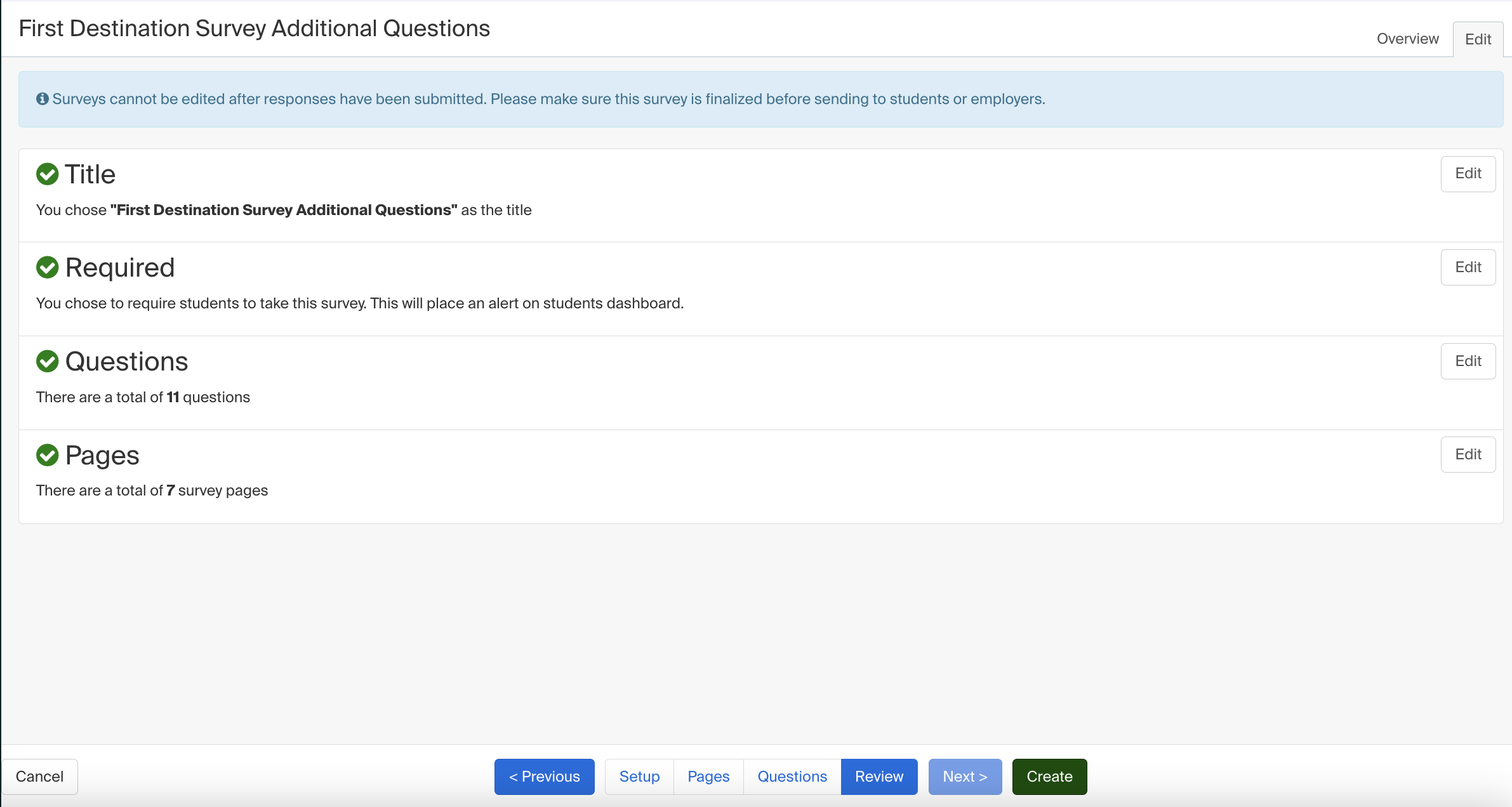Edit the survey Title section
This screenshot has height=807, width=1512.
point(1468,174)
